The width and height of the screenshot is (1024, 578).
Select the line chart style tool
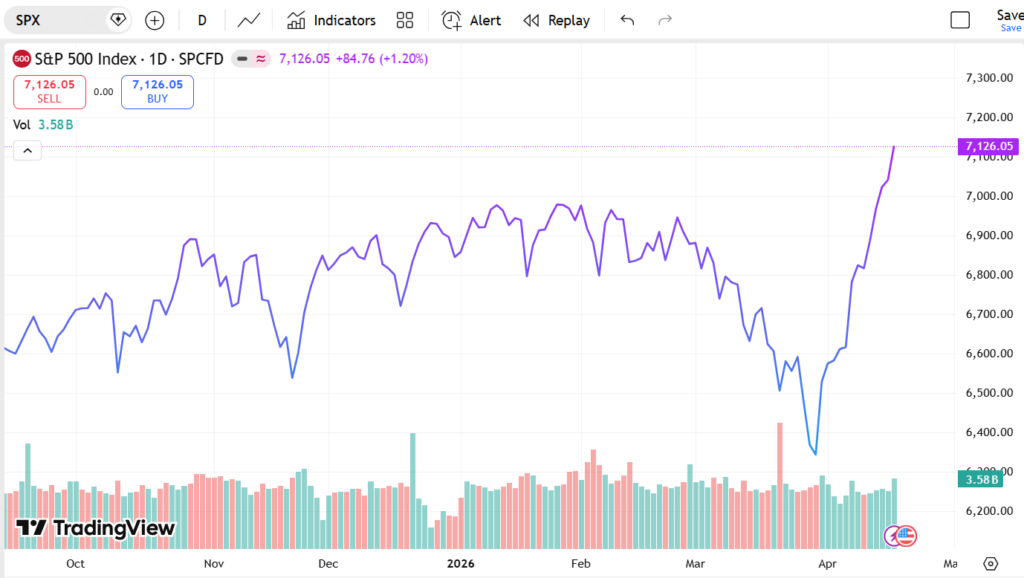248,19
